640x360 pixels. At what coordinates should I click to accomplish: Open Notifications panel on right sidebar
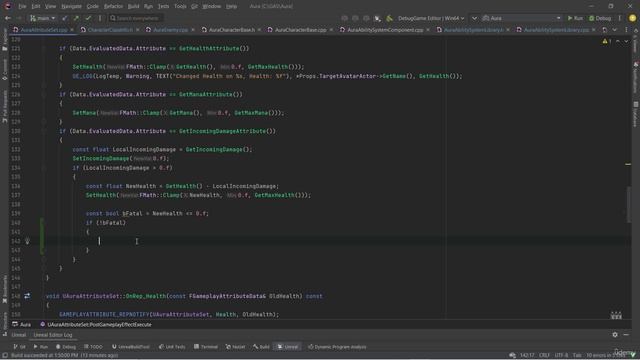point(636,78)
